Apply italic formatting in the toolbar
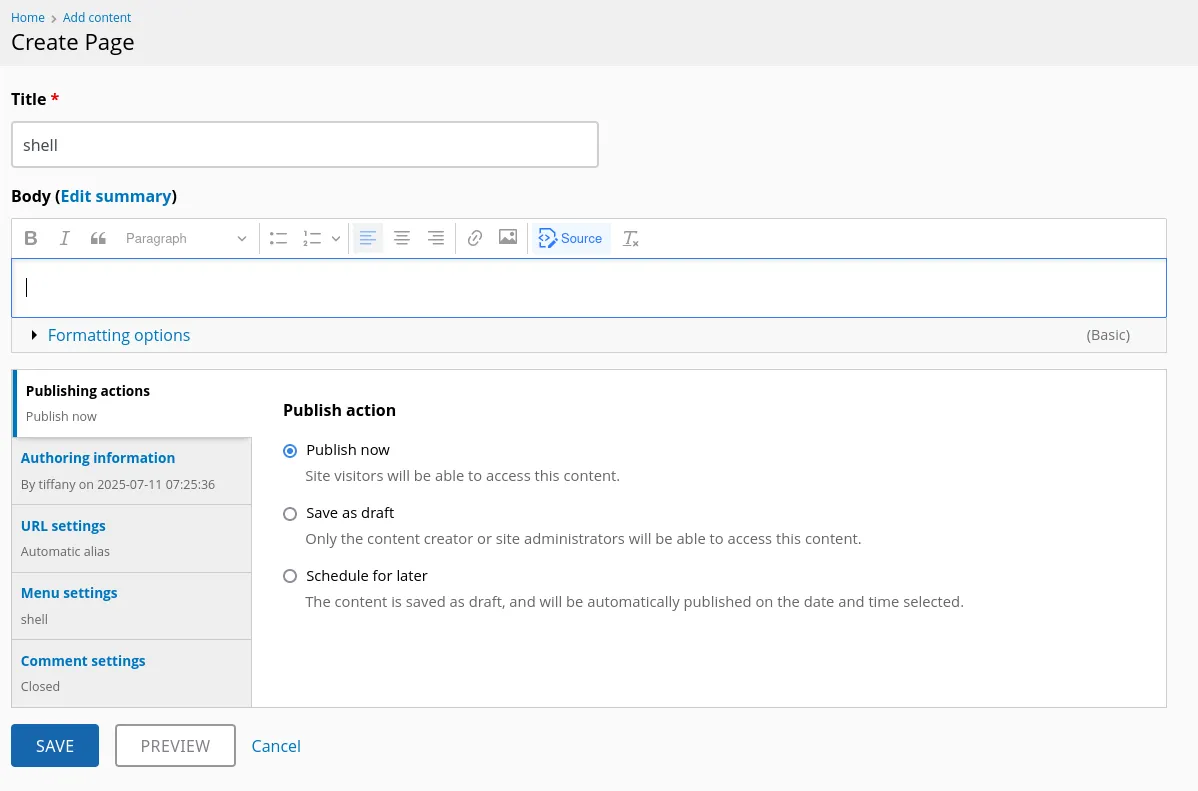 pos(65,238)
